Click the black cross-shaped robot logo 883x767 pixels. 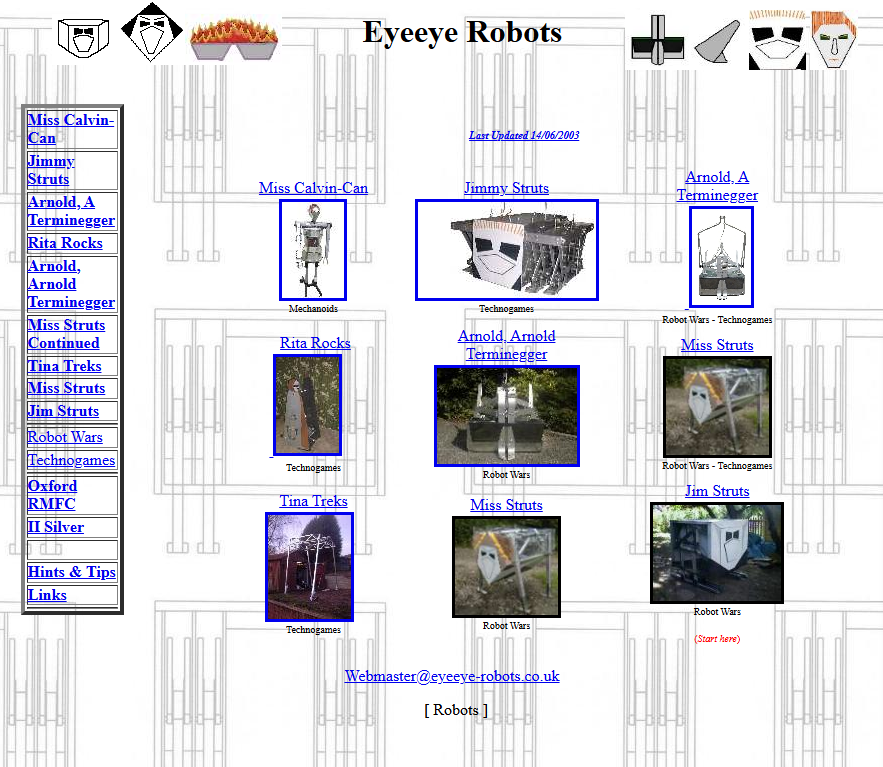pos(657,41)
